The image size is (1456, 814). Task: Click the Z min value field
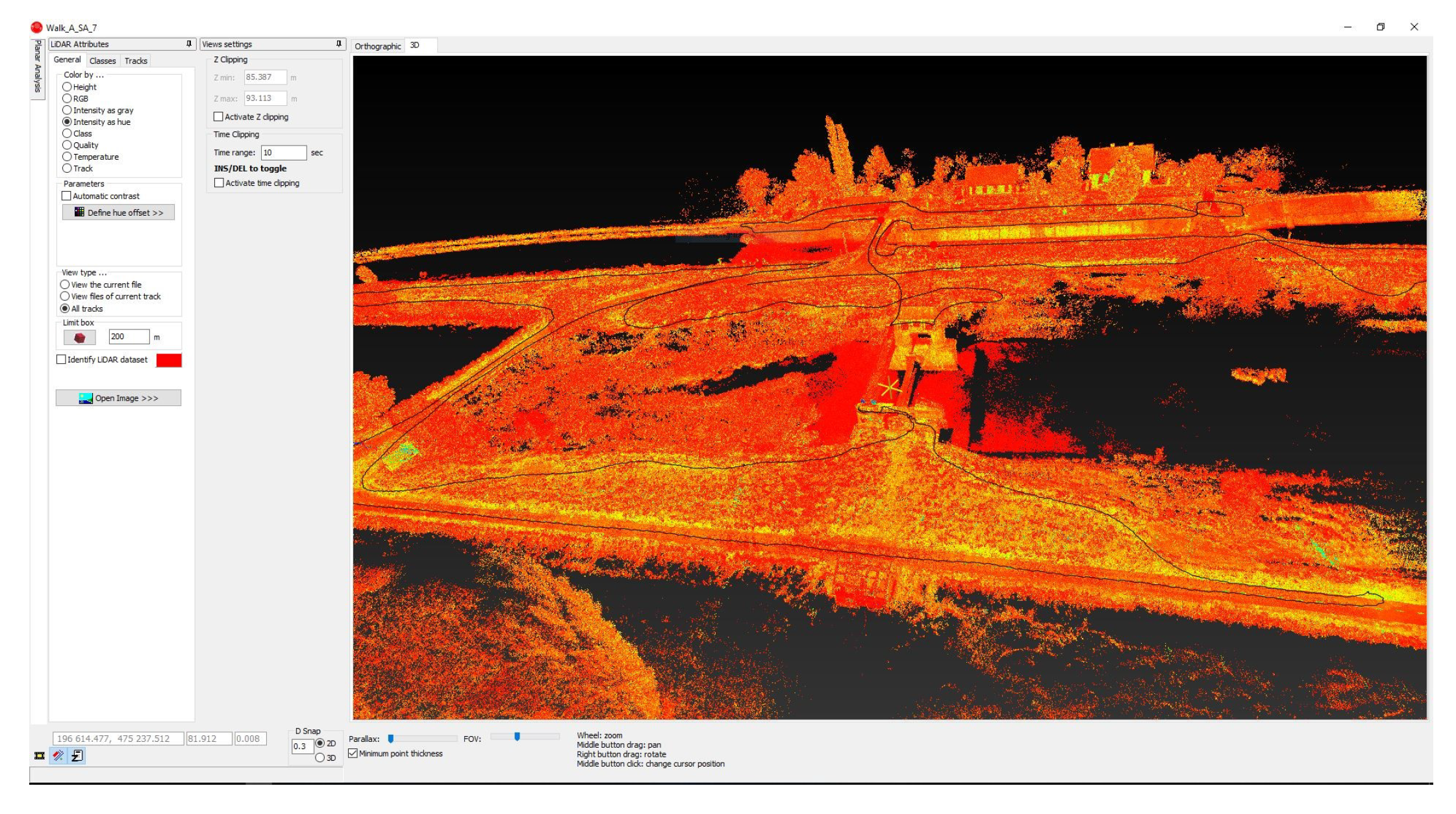[x=266, y=77]
